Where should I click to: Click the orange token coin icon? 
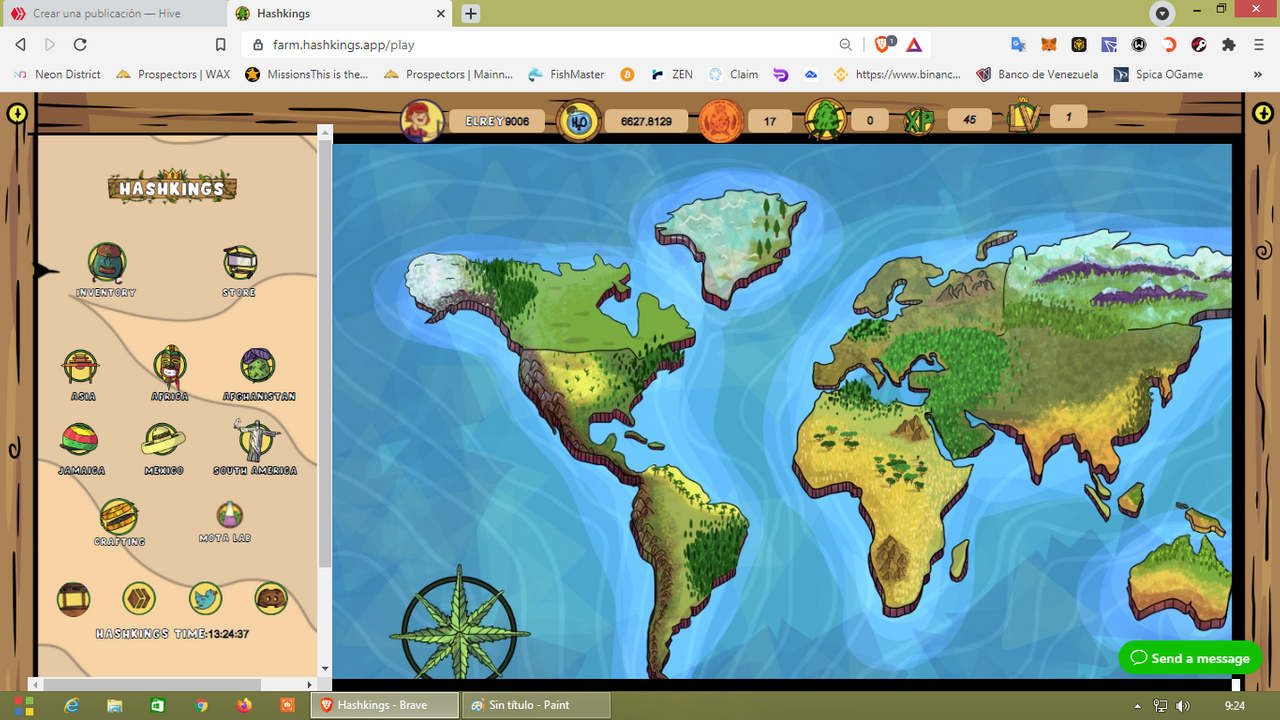[x=721, y=121]
